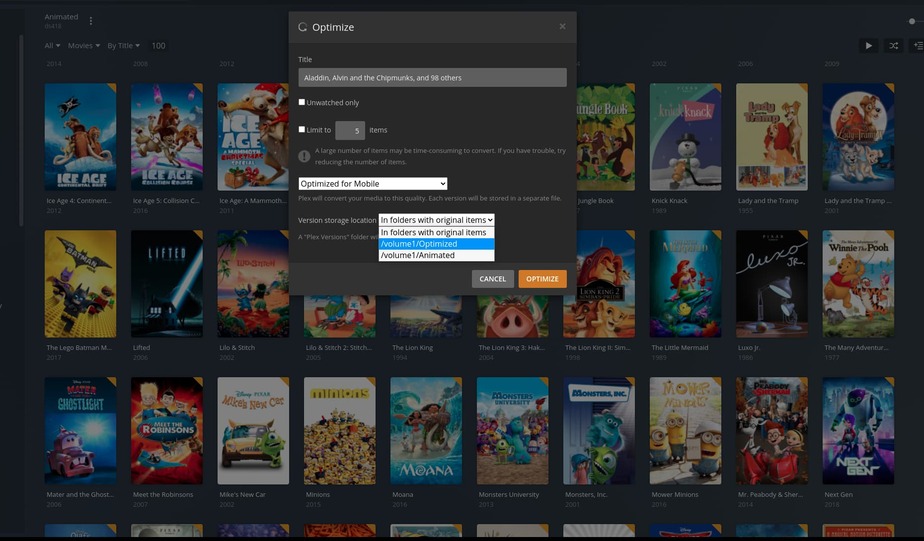924x541 pixels.
Task: Open Monsters, Inc. poster
Action: point(599,431)
